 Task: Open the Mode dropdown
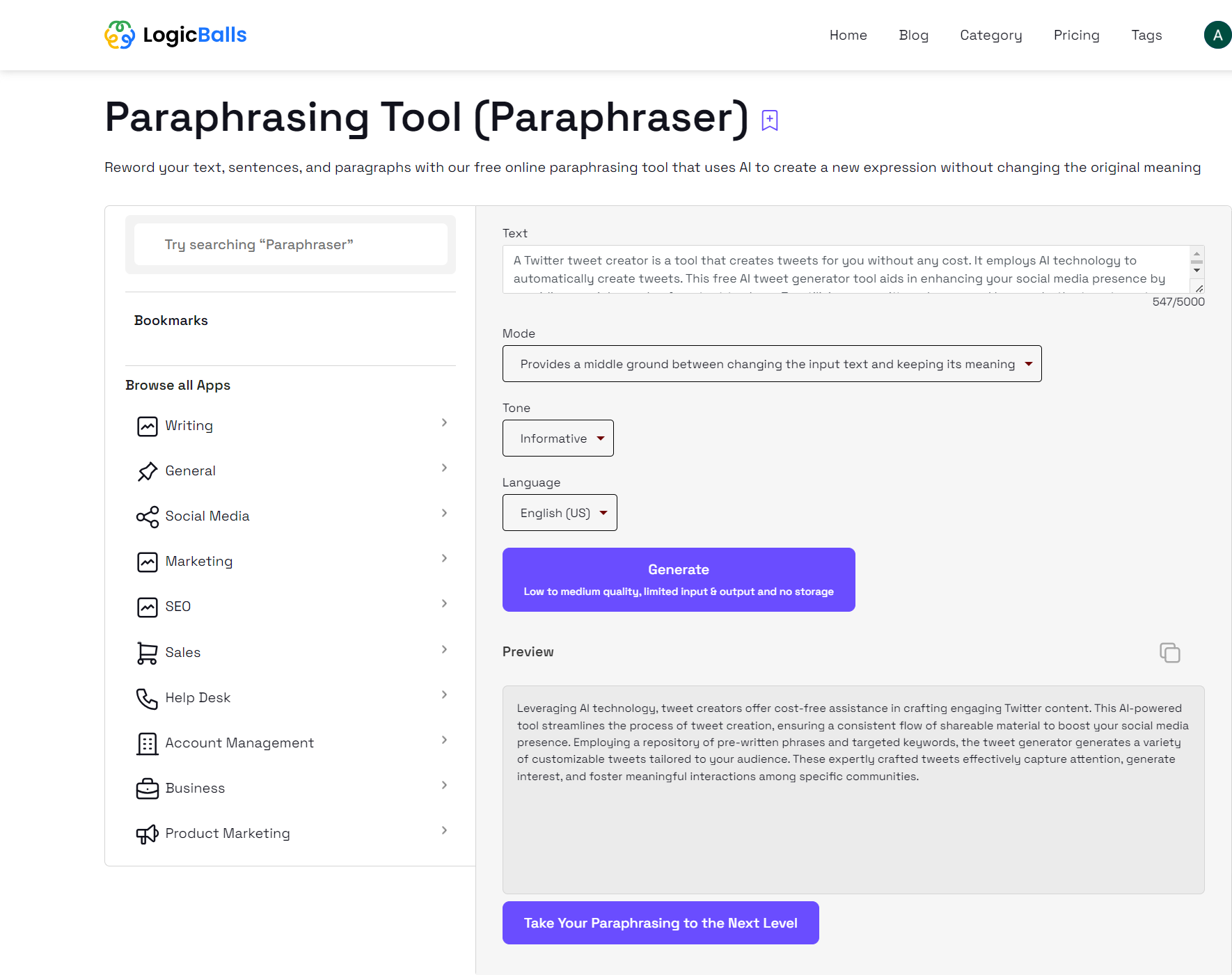772,364
